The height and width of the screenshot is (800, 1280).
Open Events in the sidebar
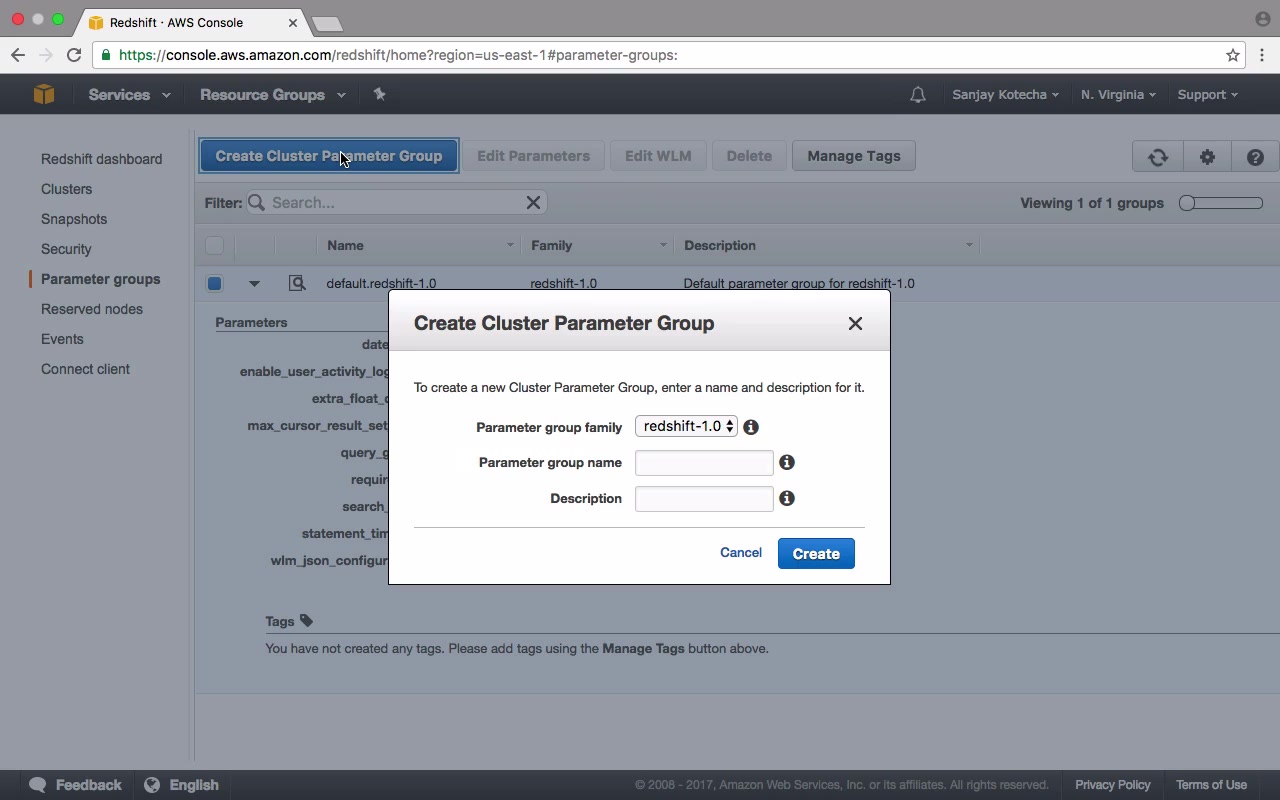[x=62, y=339]
